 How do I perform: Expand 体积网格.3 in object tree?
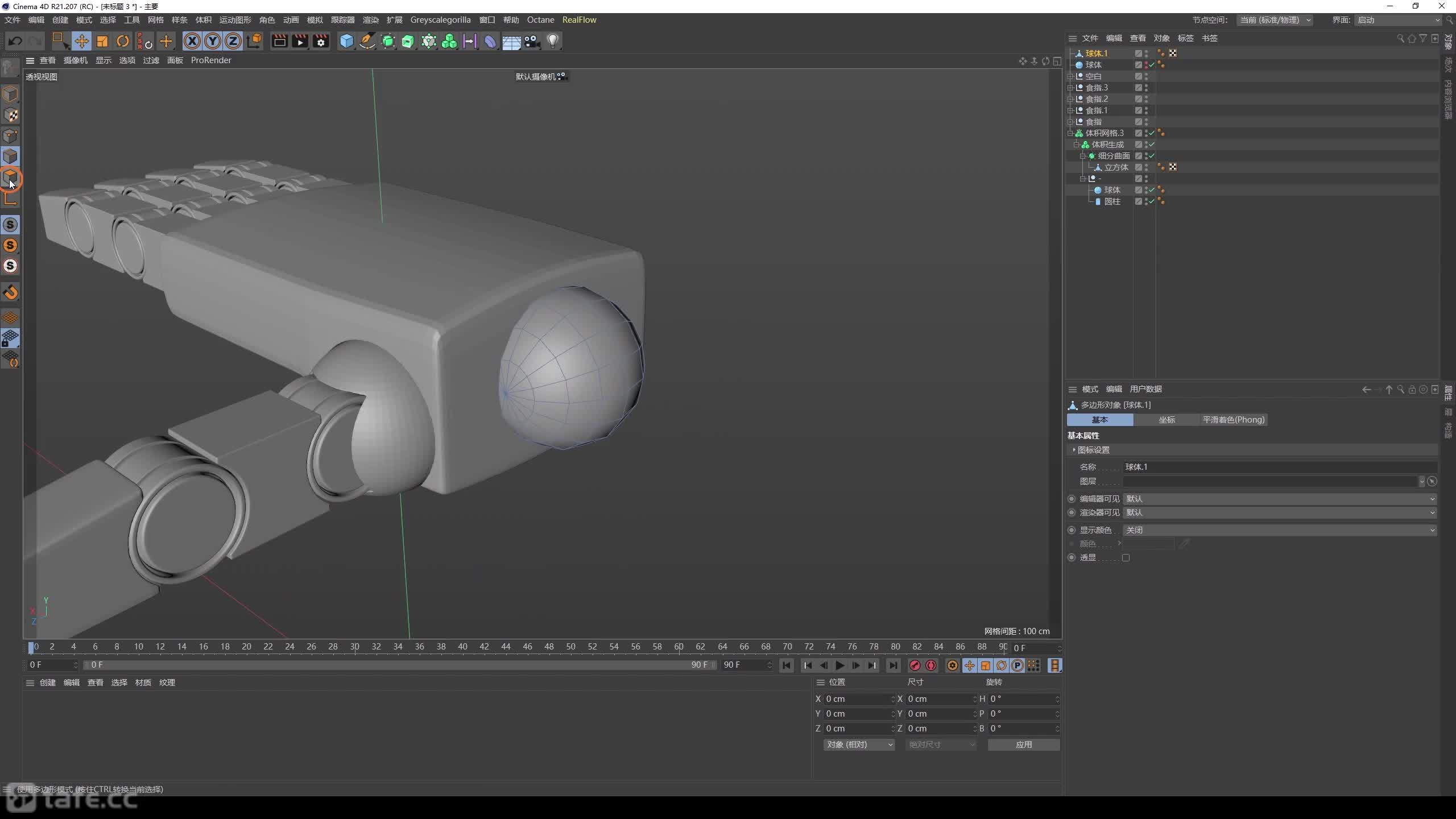[x=1070, y=133]
